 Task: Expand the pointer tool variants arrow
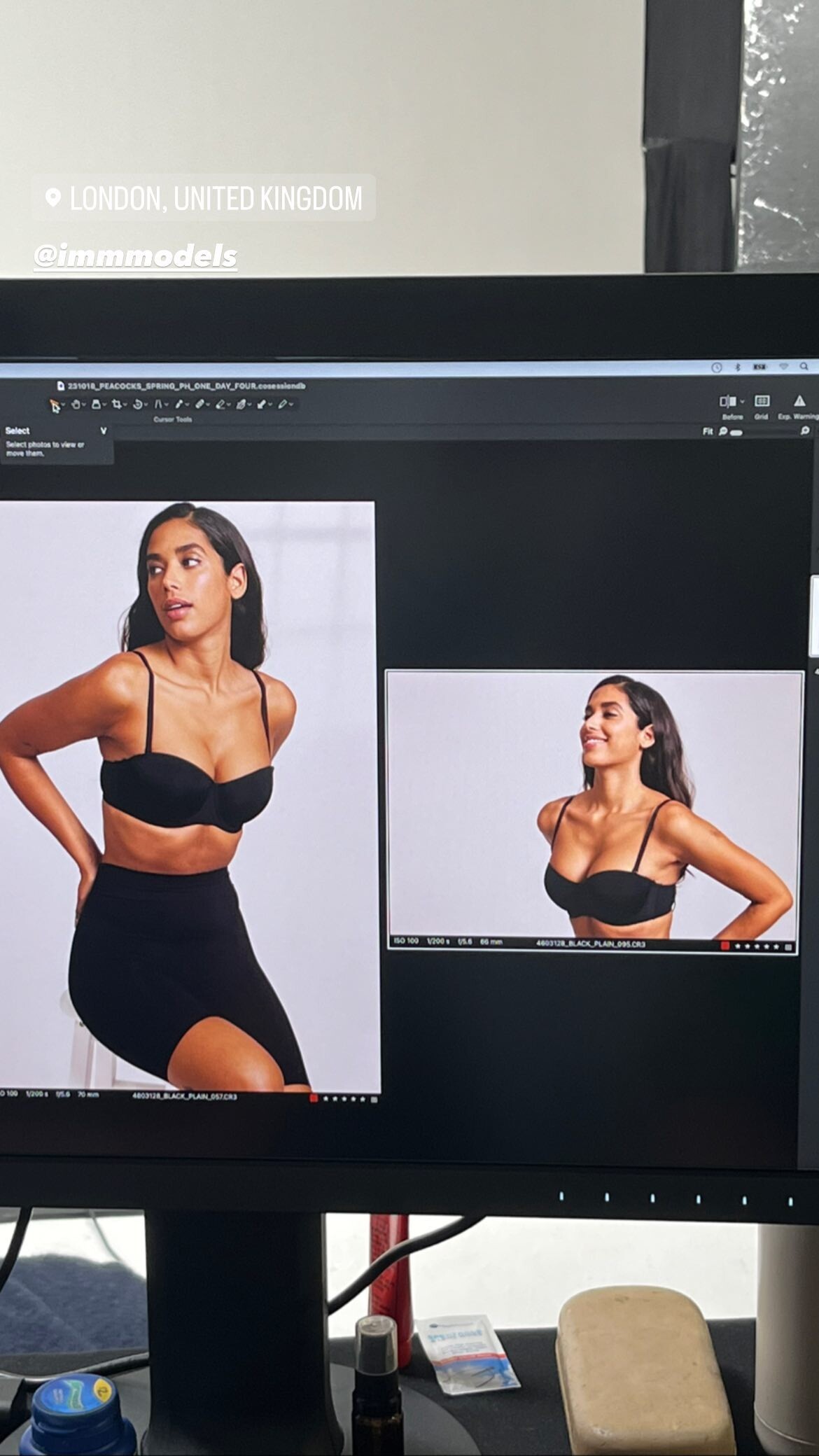point(63,405)
